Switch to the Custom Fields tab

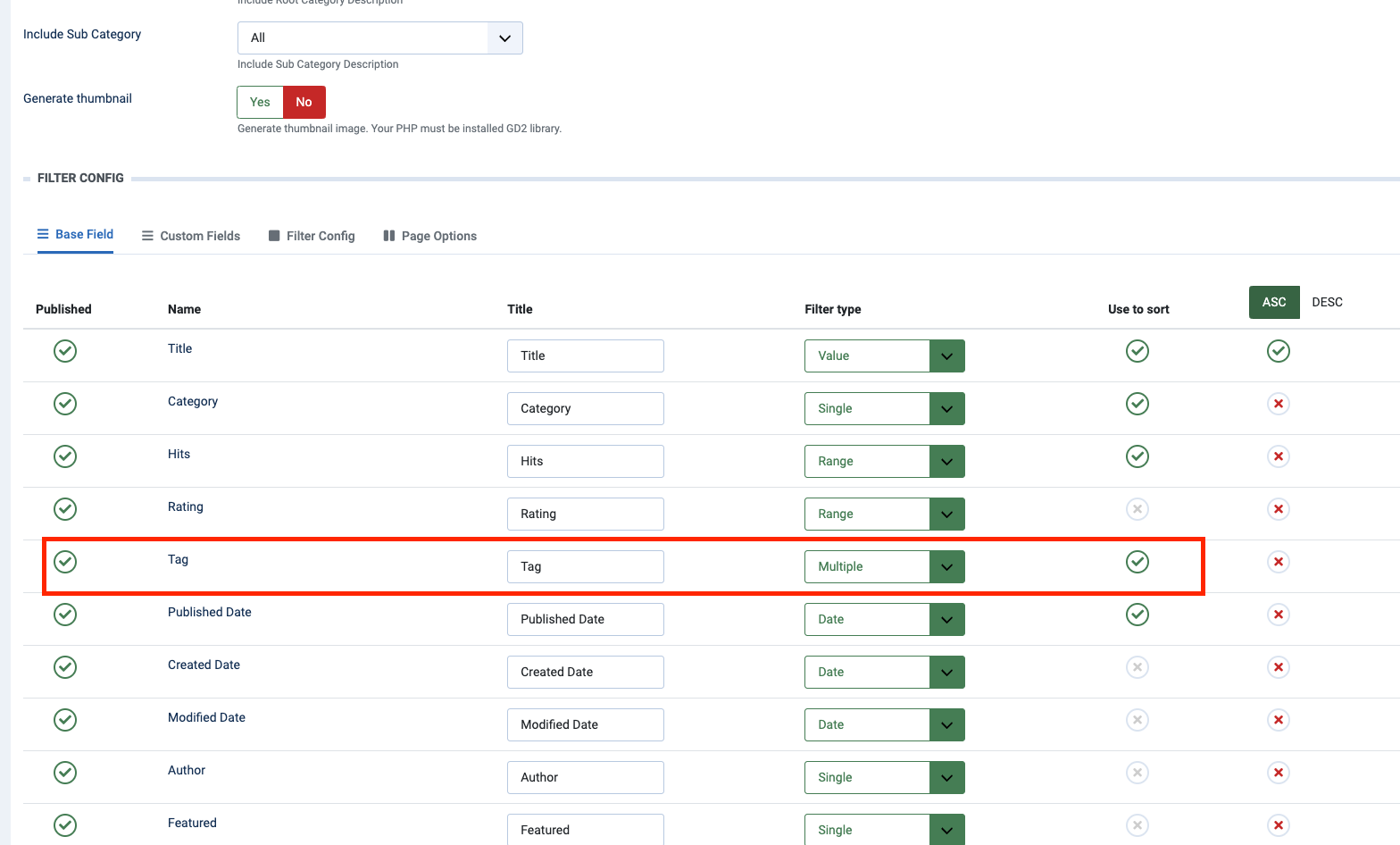coord(191,236)
